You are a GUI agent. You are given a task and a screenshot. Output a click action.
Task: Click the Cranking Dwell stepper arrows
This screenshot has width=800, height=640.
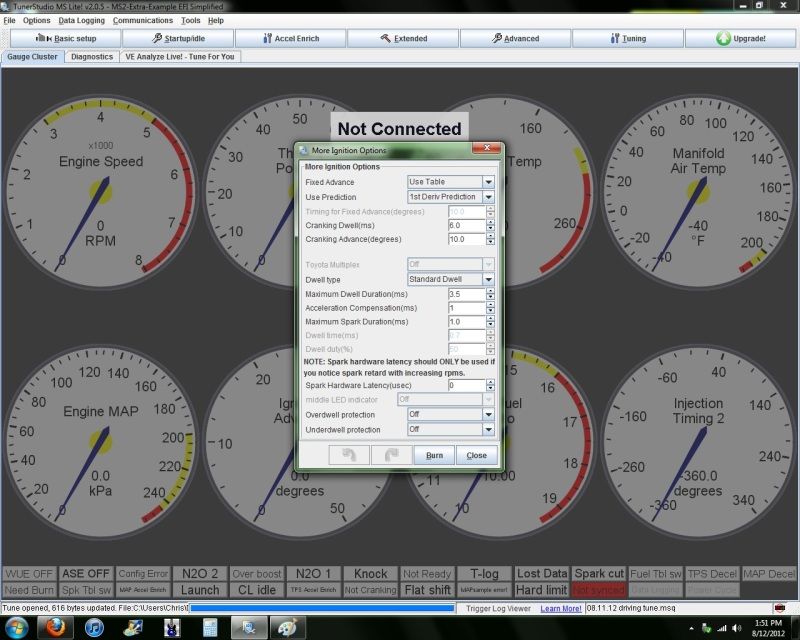490,225
